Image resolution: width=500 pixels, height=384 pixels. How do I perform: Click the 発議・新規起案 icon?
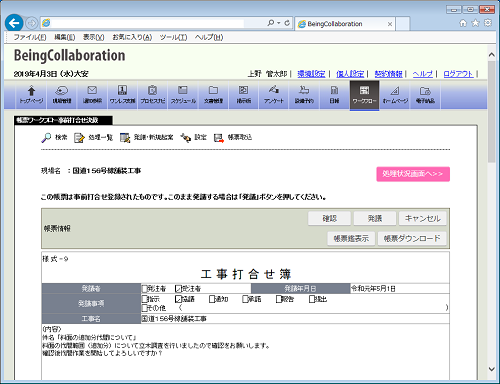click(125, 138)
